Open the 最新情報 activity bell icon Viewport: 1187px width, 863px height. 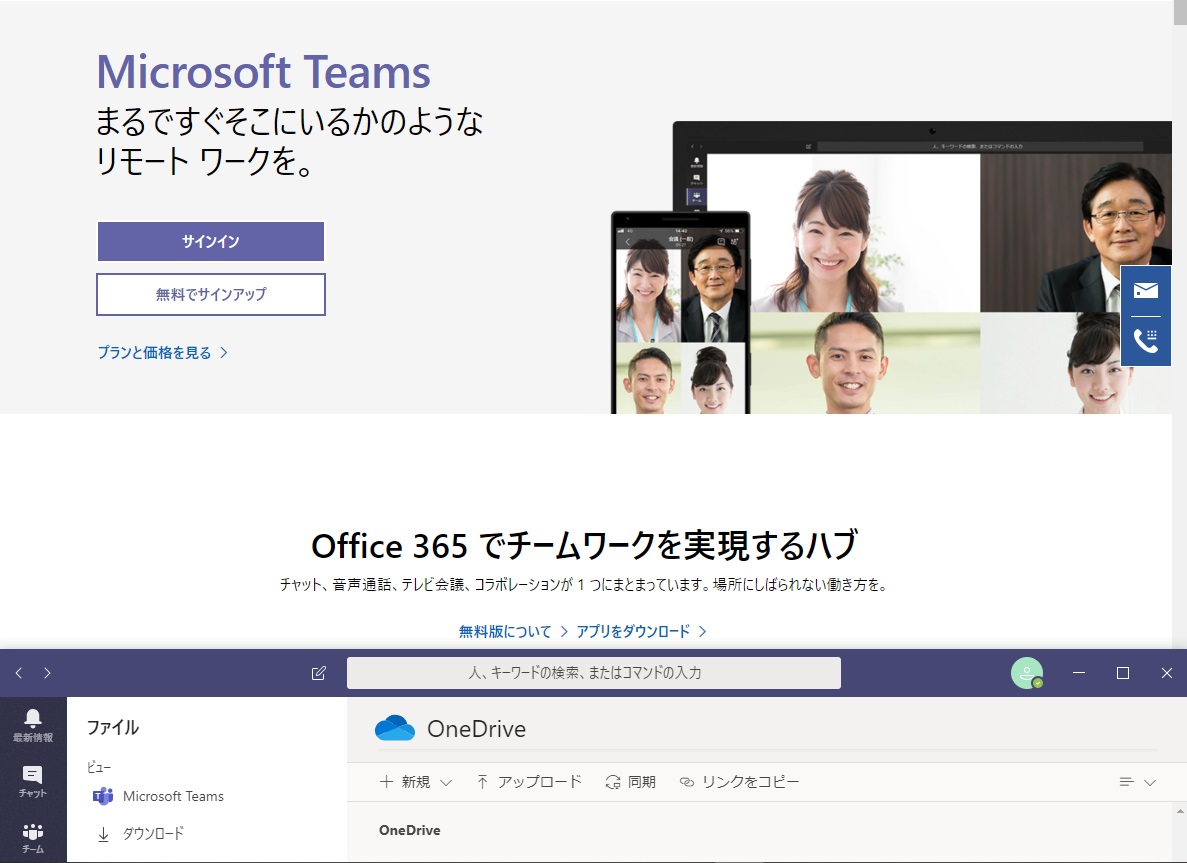[x=33, y=724]
